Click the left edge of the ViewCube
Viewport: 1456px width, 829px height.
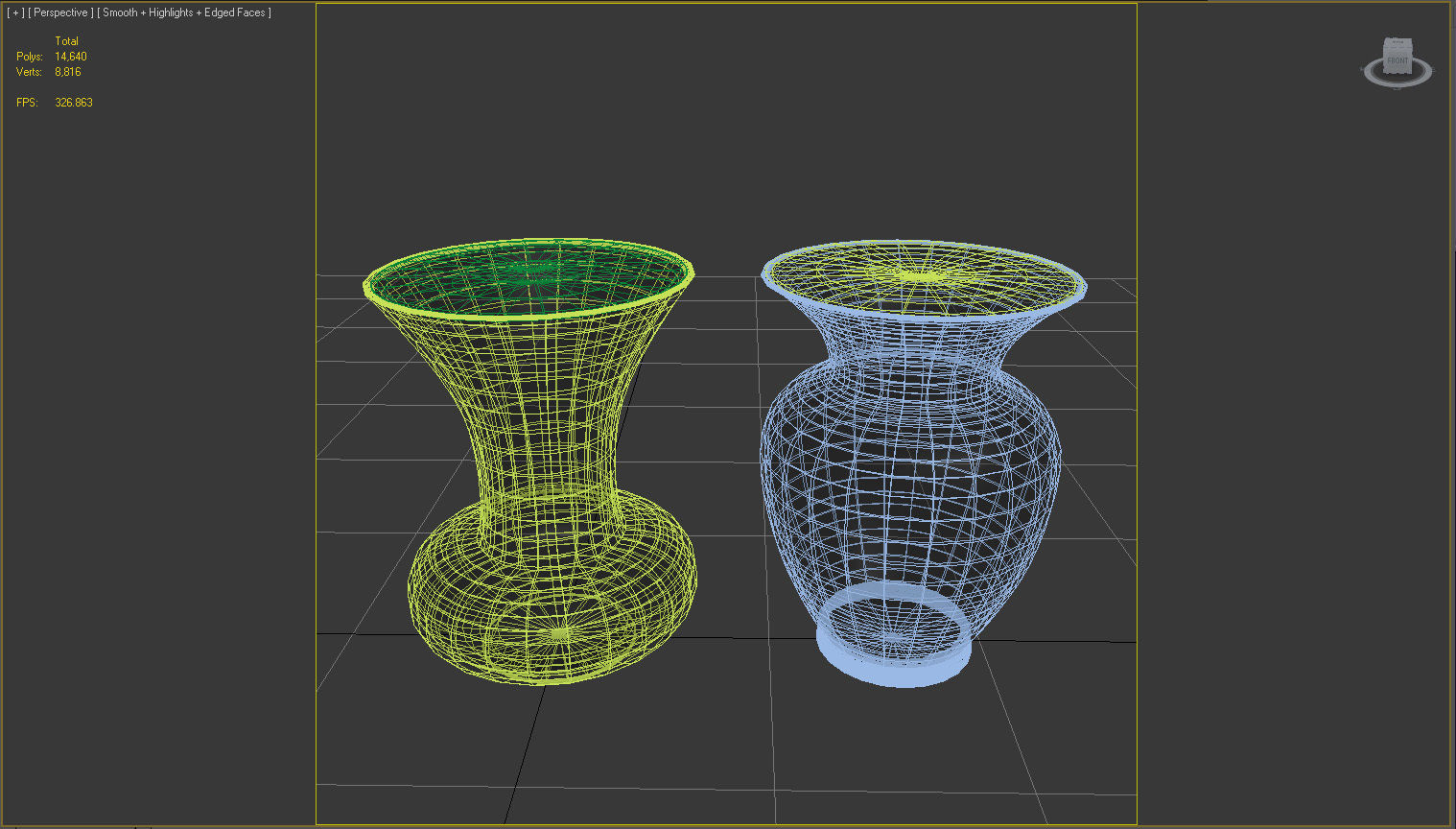(1384, 59)
